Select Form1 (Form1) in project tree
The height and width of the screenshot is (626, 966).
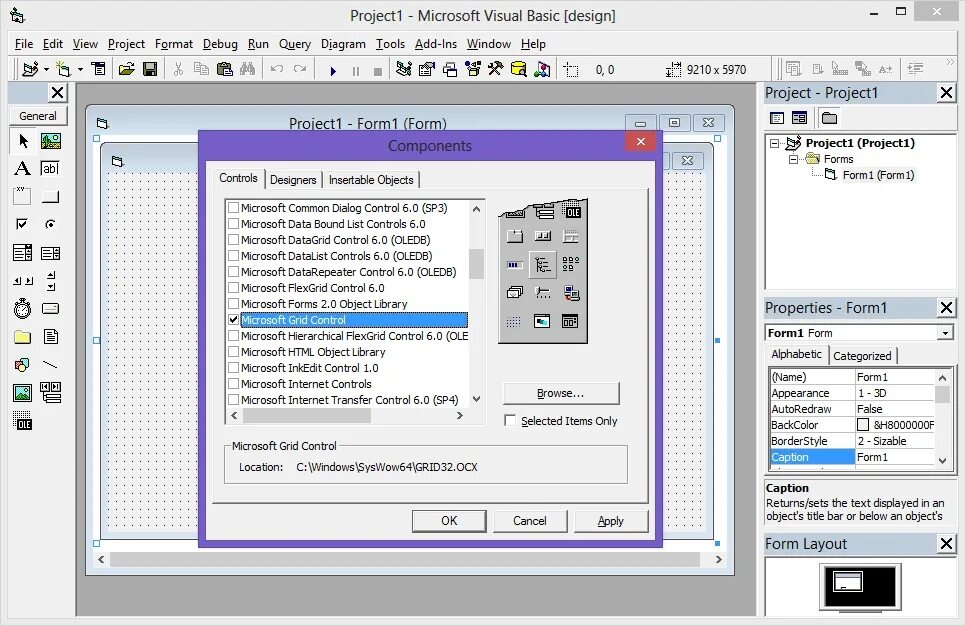pos(878,175)
